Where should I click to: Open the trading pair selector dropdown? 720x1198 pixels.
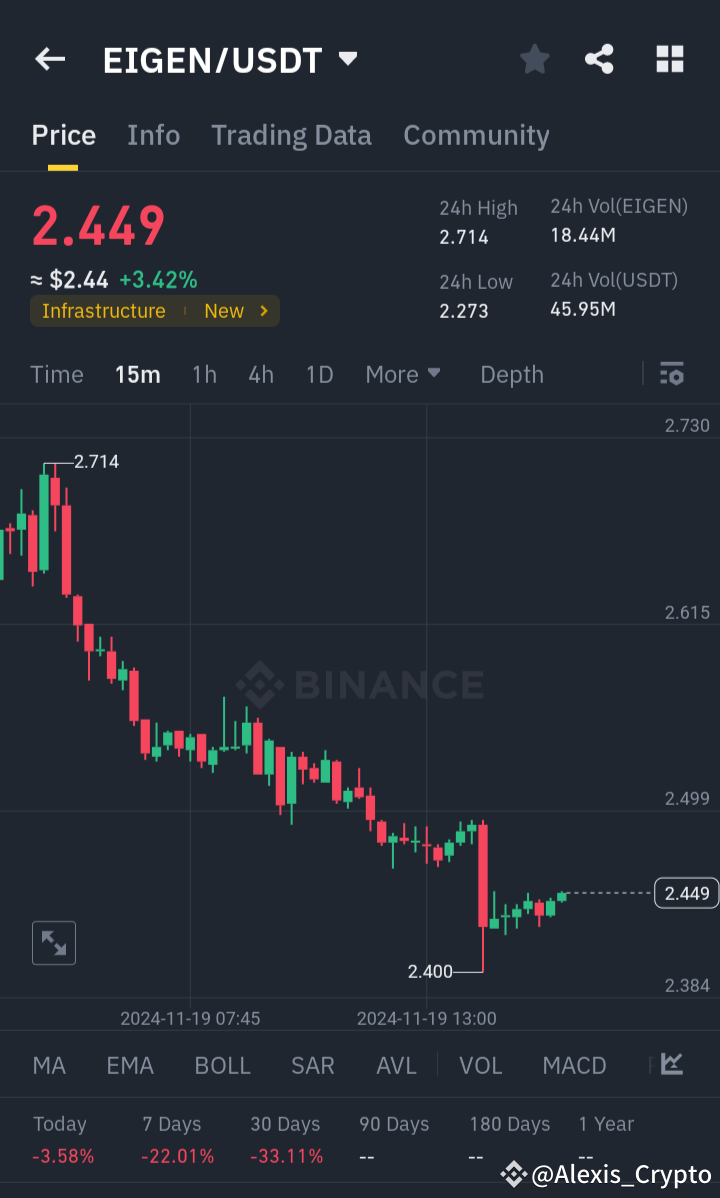[346, 59]
